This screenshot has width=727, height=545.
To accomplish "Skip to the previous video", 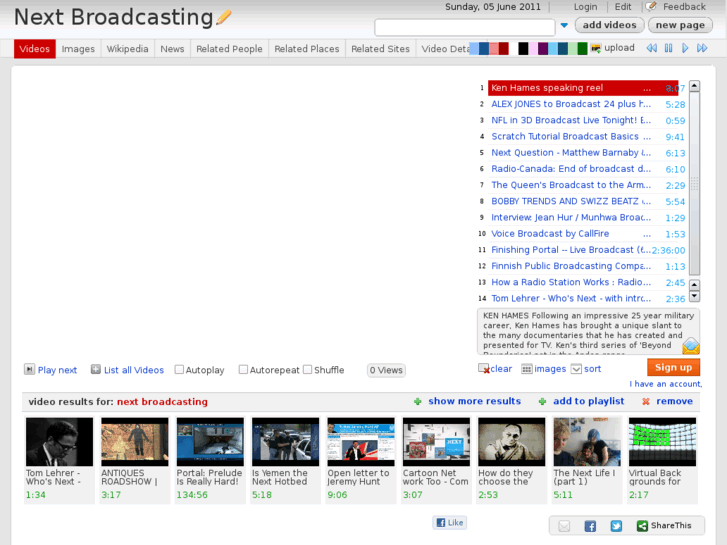I will [x=652, y=48].
